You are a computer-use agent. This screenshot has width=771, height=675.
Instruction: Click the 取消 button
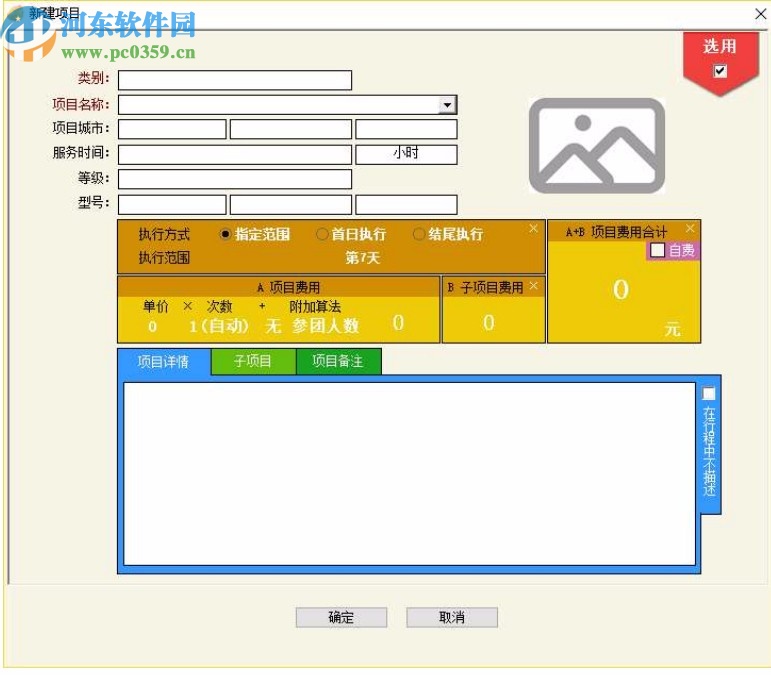[452, 617]
